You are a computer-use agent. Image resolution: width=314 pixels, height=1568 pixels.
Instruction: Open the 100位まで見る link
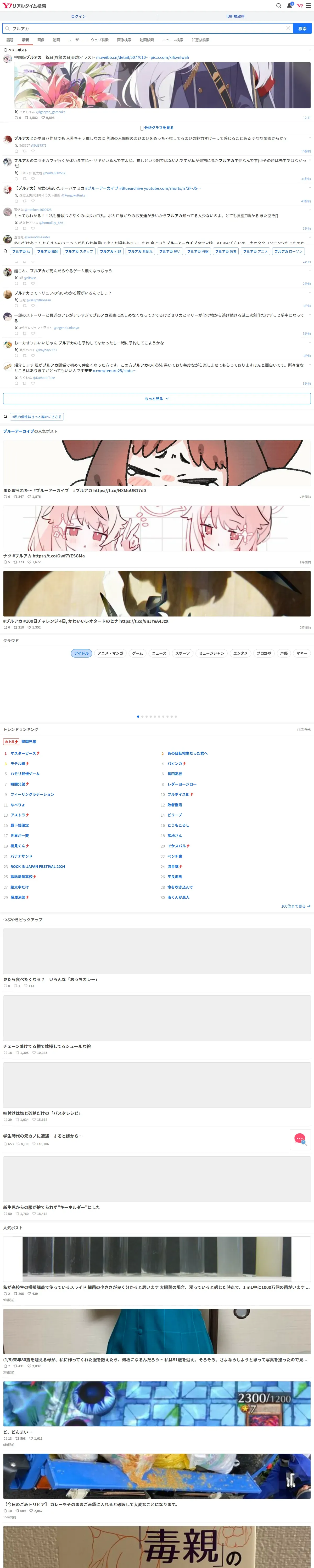tap(296, 906)
